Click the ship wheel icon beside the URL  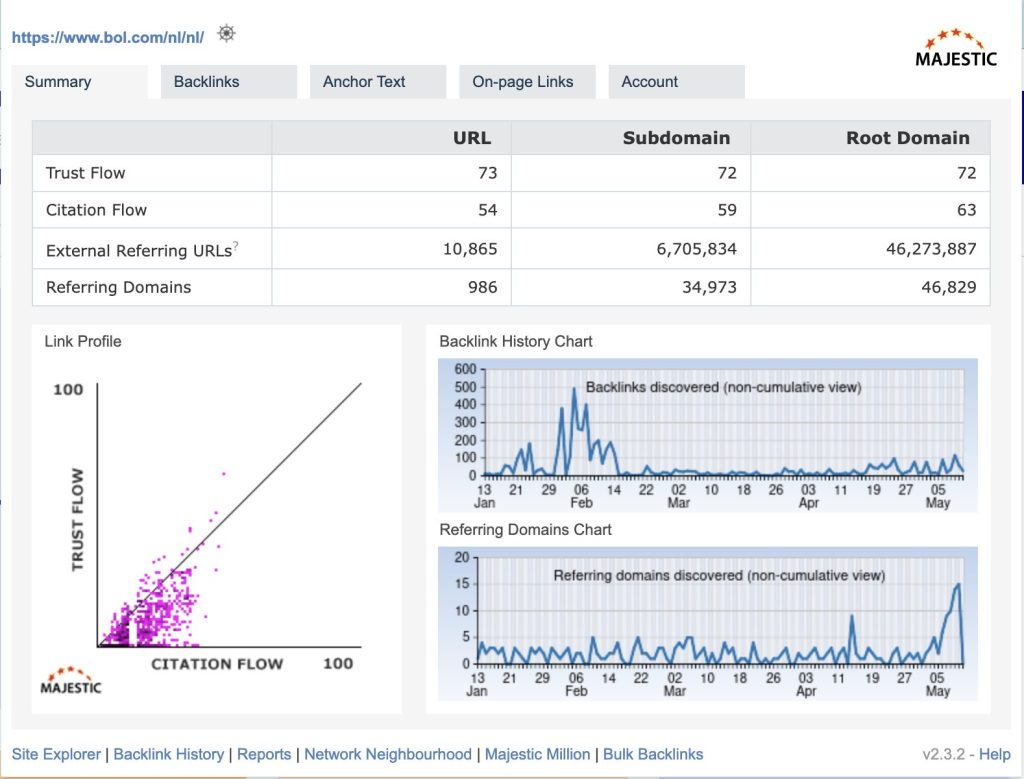227,33
